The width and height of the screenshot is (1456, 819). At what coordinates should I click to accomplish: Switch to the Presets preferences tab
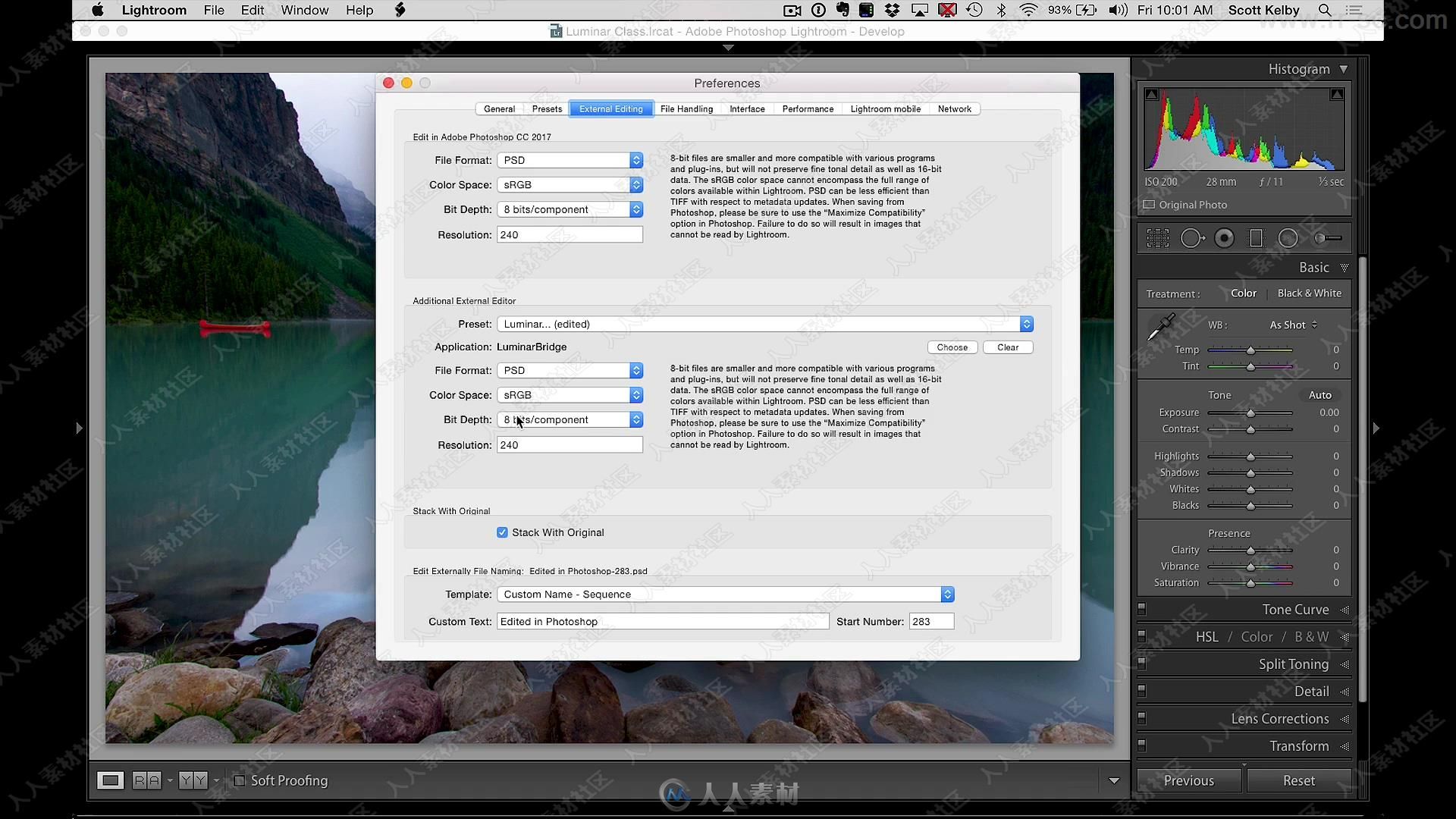coord(547,109)
